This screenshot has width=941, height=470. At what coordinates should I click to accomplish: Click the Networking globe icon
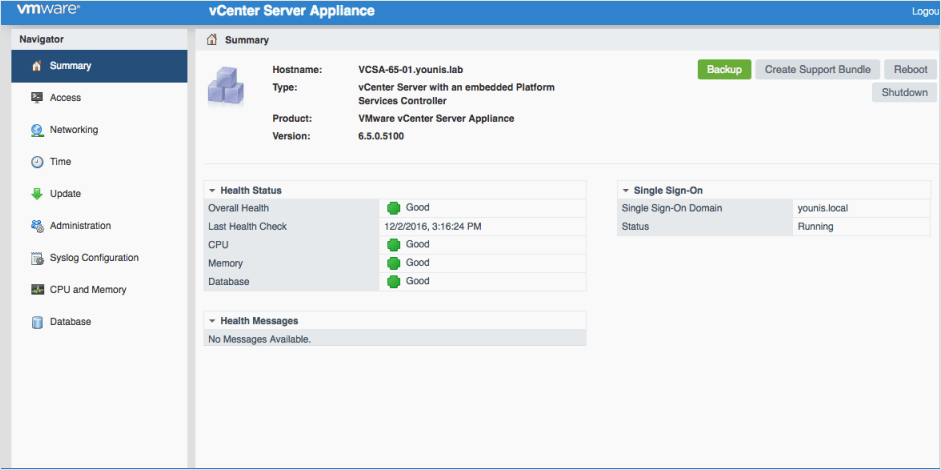click(37, 130)
